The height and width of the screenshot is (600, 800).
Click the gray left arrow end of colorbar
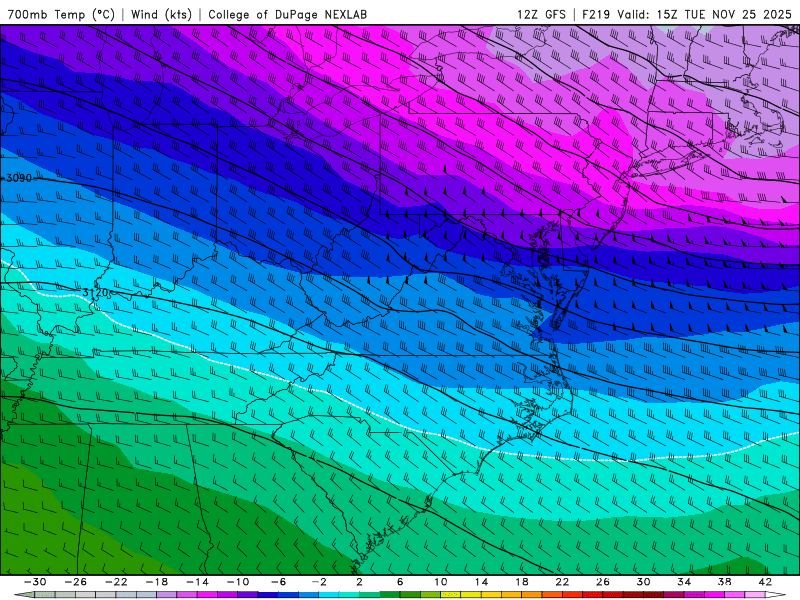tap(24, 595)
